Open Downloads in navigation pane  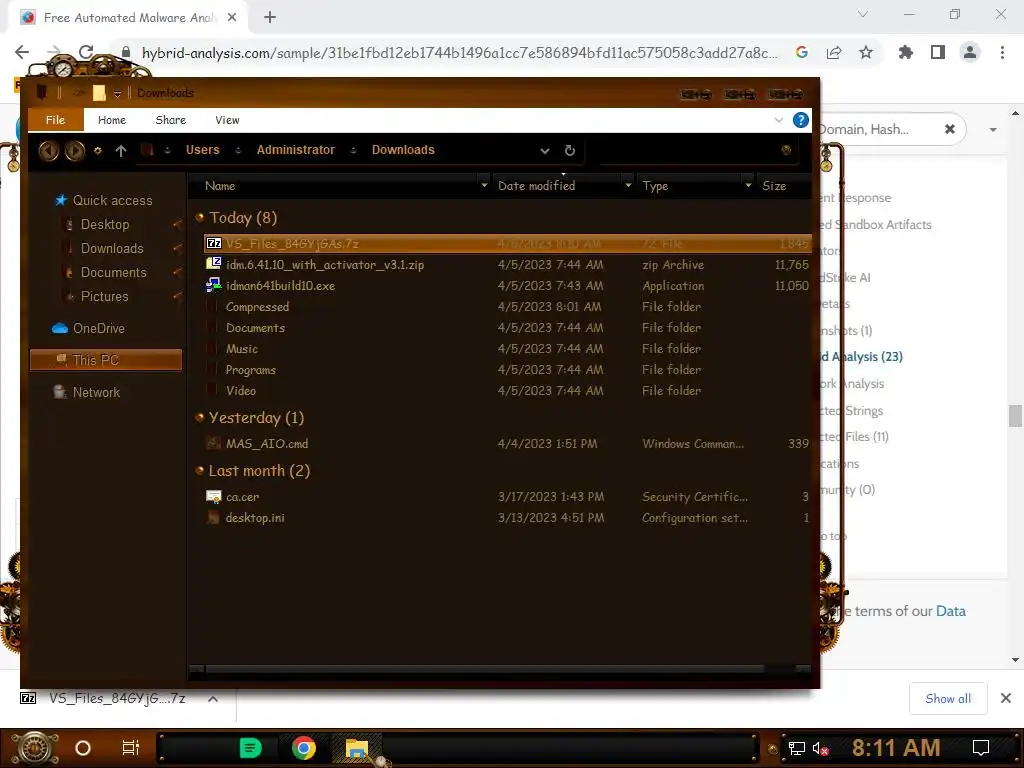tap(112, 249)
